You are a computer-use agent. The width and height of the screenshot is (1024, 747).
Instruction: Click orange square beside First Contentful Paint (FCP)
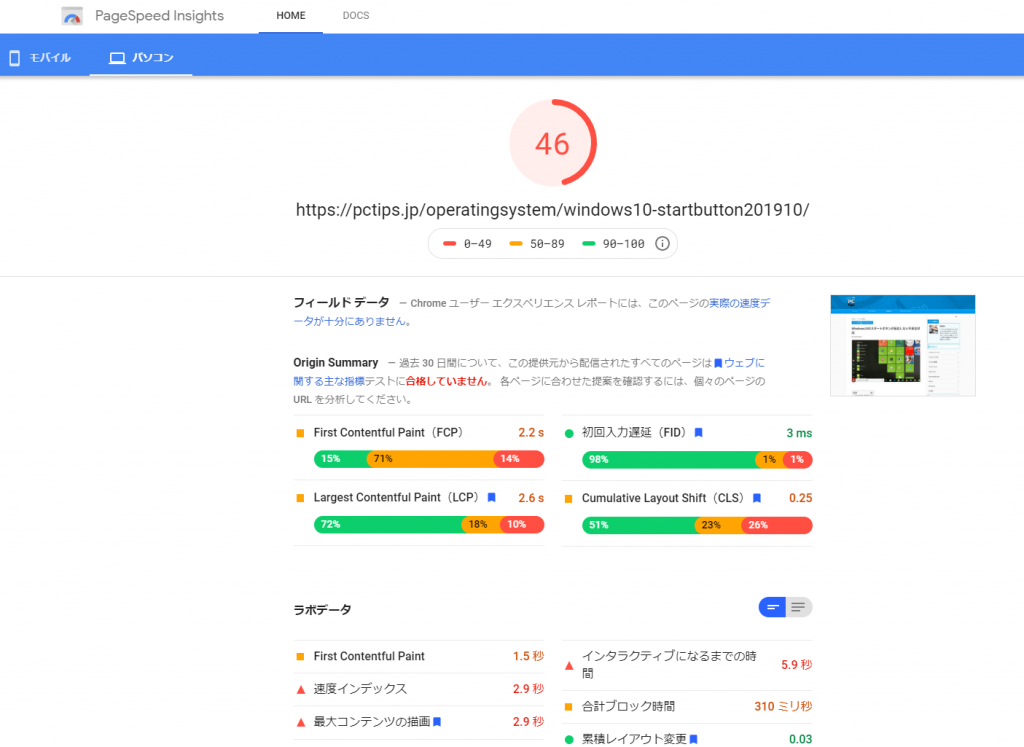300,433
